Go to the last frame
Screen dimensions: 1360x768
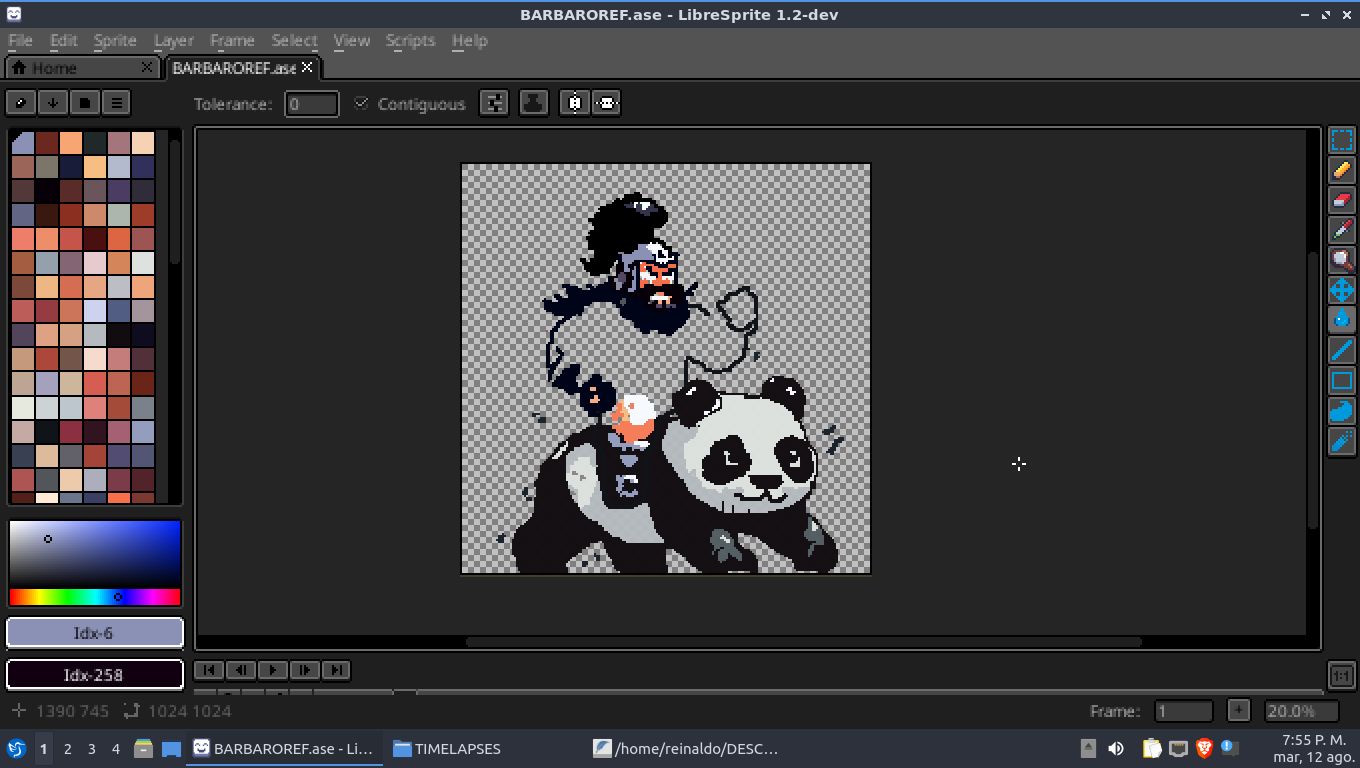(x=336, y=670)
